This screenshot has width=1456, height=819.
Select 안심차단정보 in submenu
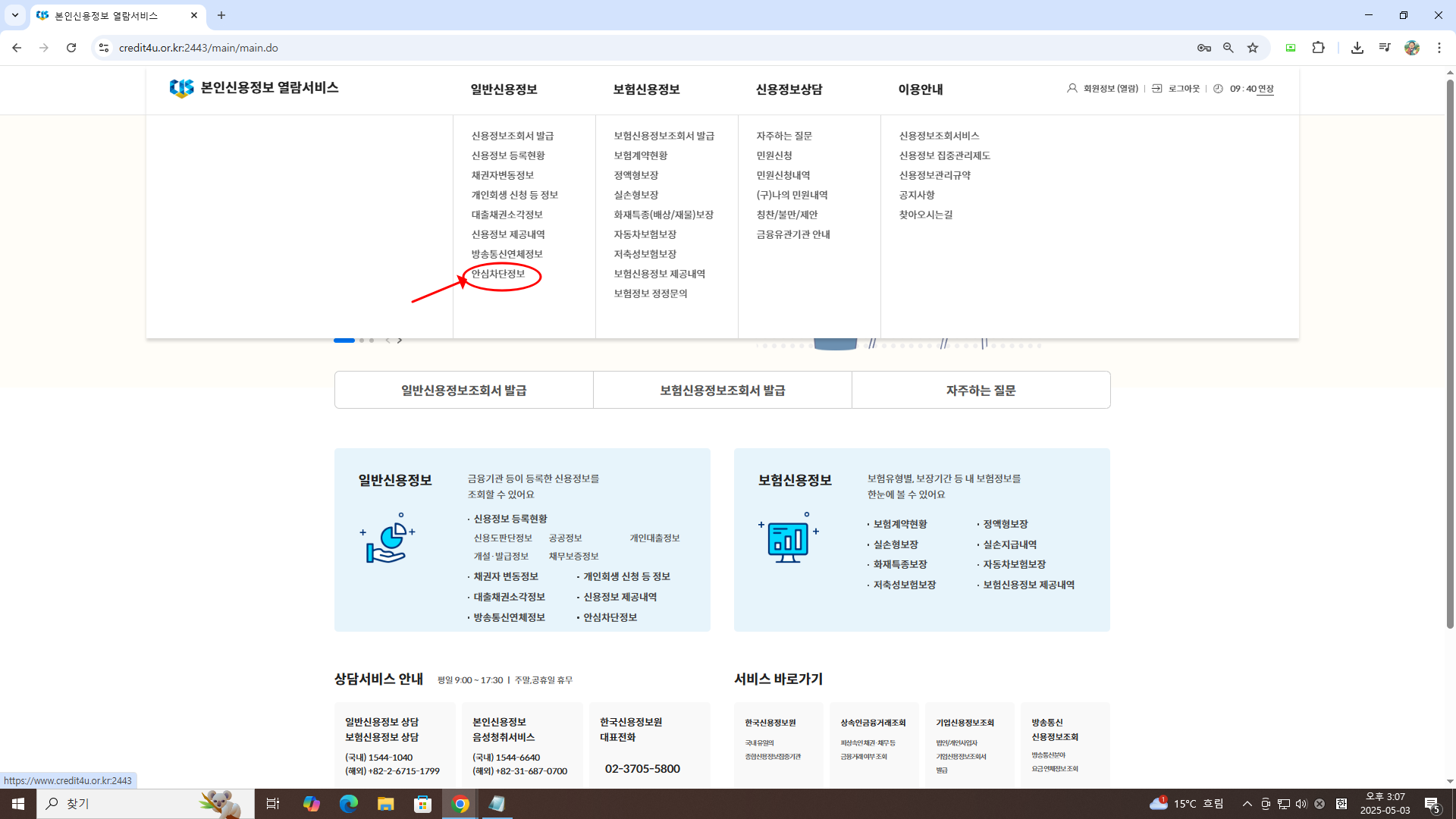[498, 274]
